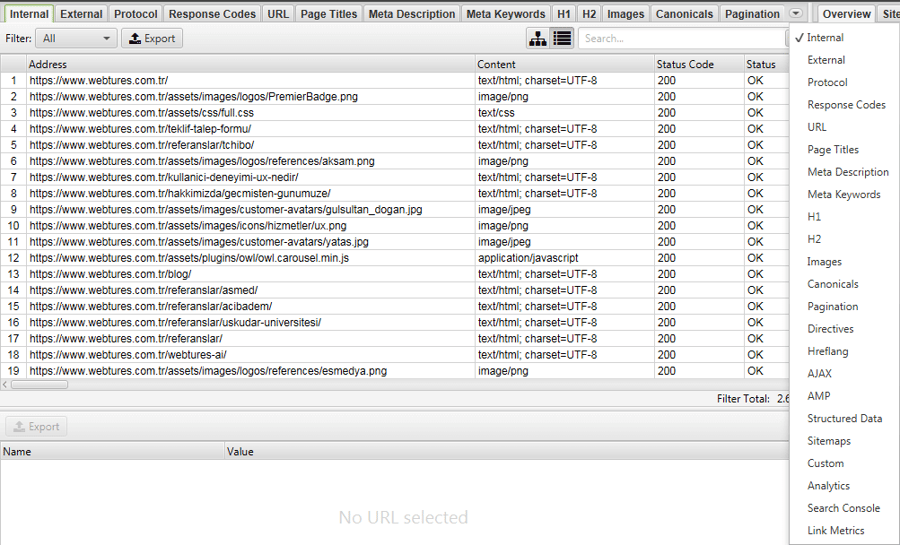Select the checked Internal menu entry
The width and height of the screenshot is (900, 545).
click(x=825, y=37)
